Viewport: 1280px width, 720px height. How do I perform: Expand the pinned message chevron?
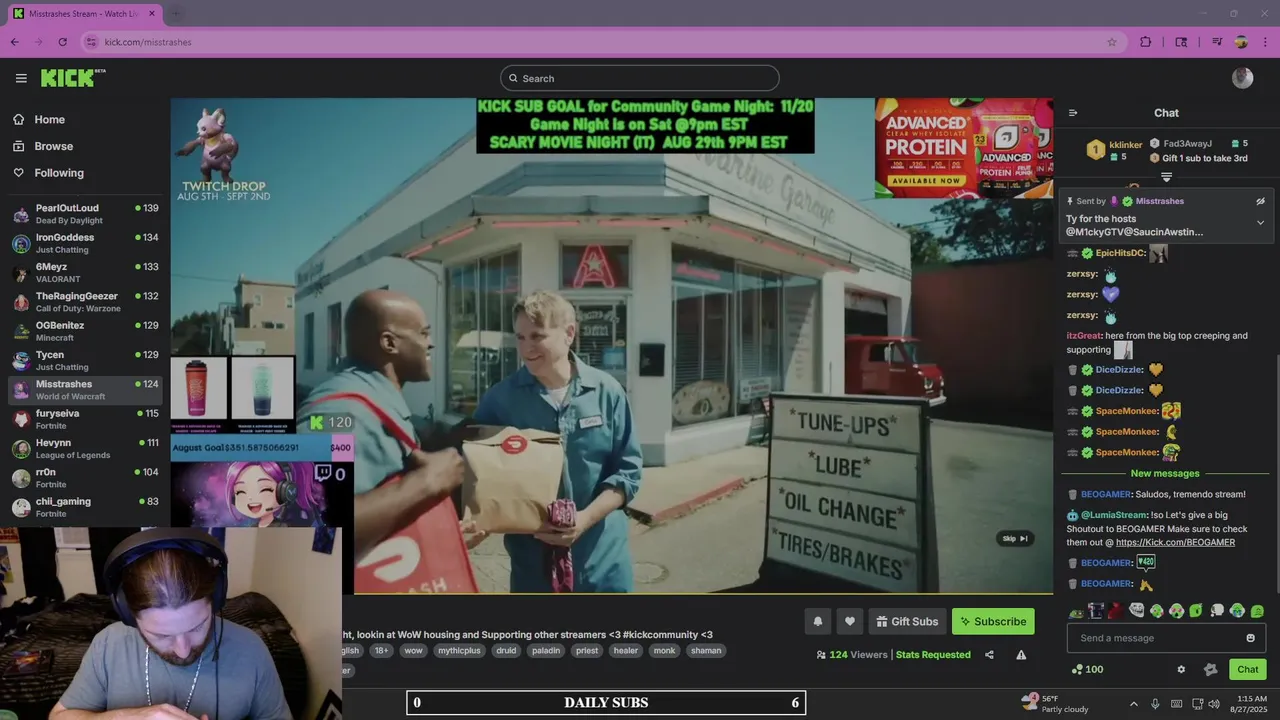click(1260, 223)
